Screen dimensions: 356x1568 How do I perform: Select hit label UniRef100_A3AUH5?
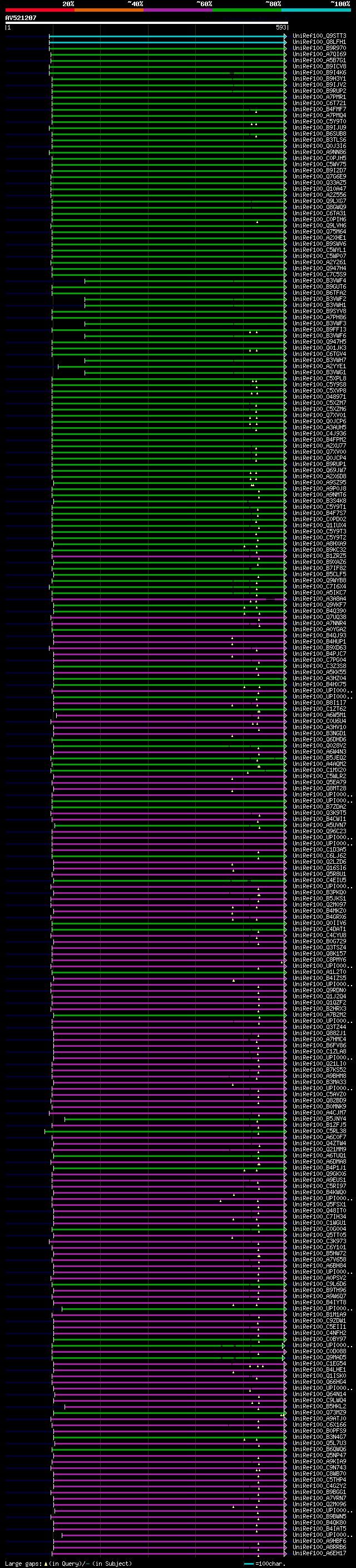coord(319,427)
